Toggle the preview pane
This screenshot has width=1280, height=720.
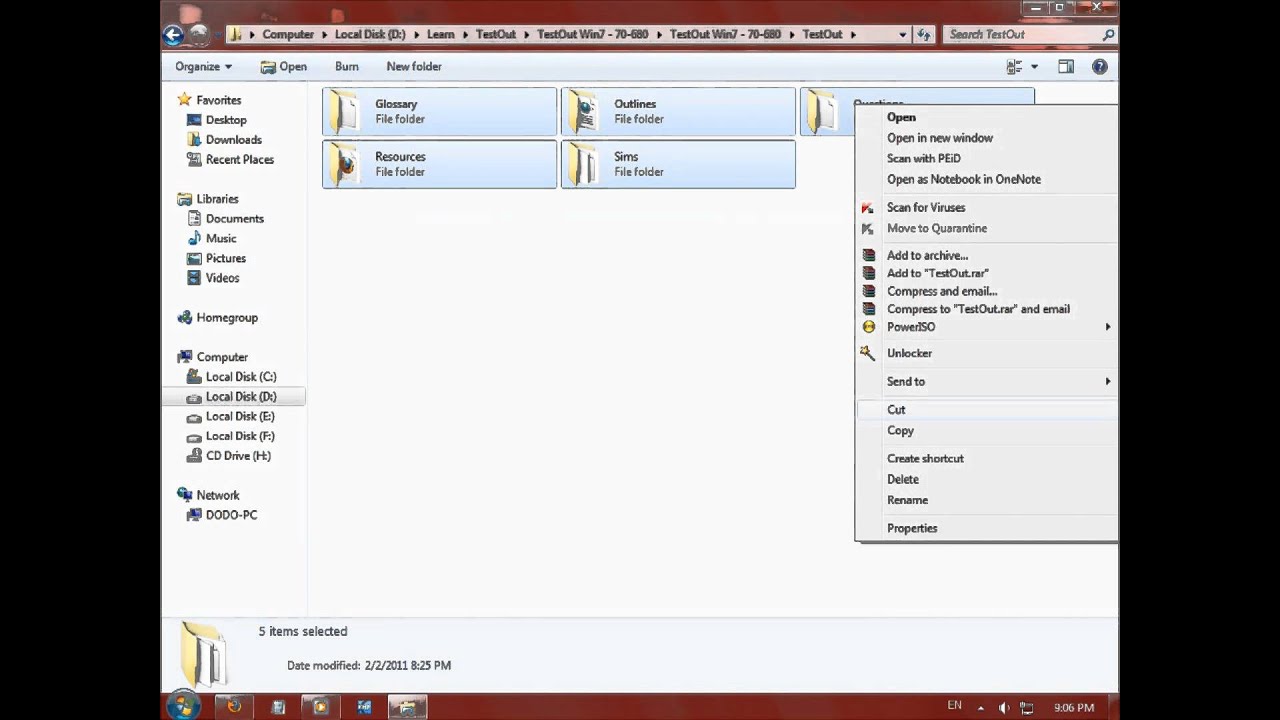click(x=1066, y=67)
